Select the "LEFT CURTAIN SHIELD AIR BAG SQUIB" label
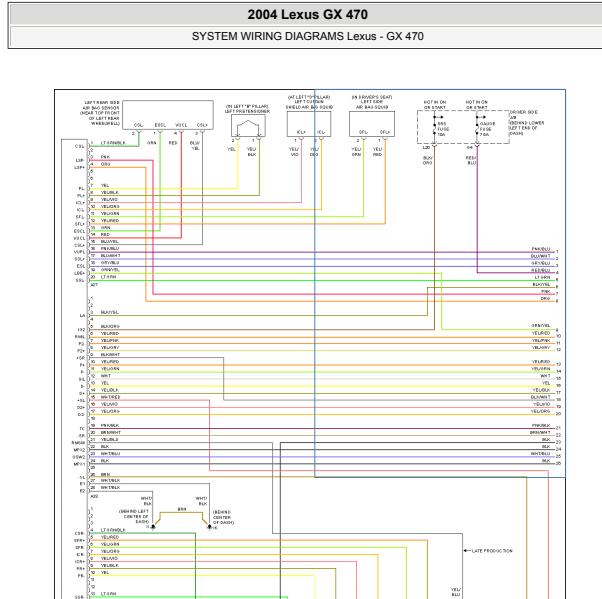The width and height of the screenshot is (602, 599). (x=309, y=104)
